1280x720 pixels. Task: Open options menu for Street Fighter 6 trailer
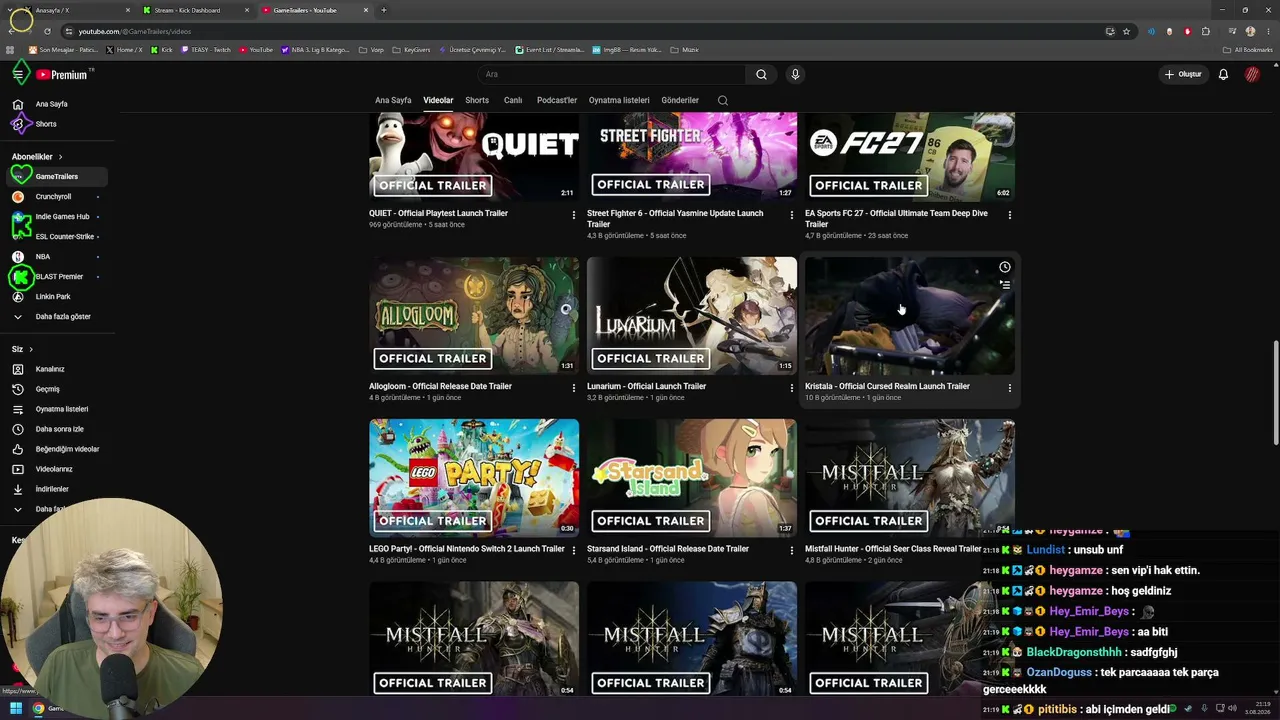coord(791,215)
